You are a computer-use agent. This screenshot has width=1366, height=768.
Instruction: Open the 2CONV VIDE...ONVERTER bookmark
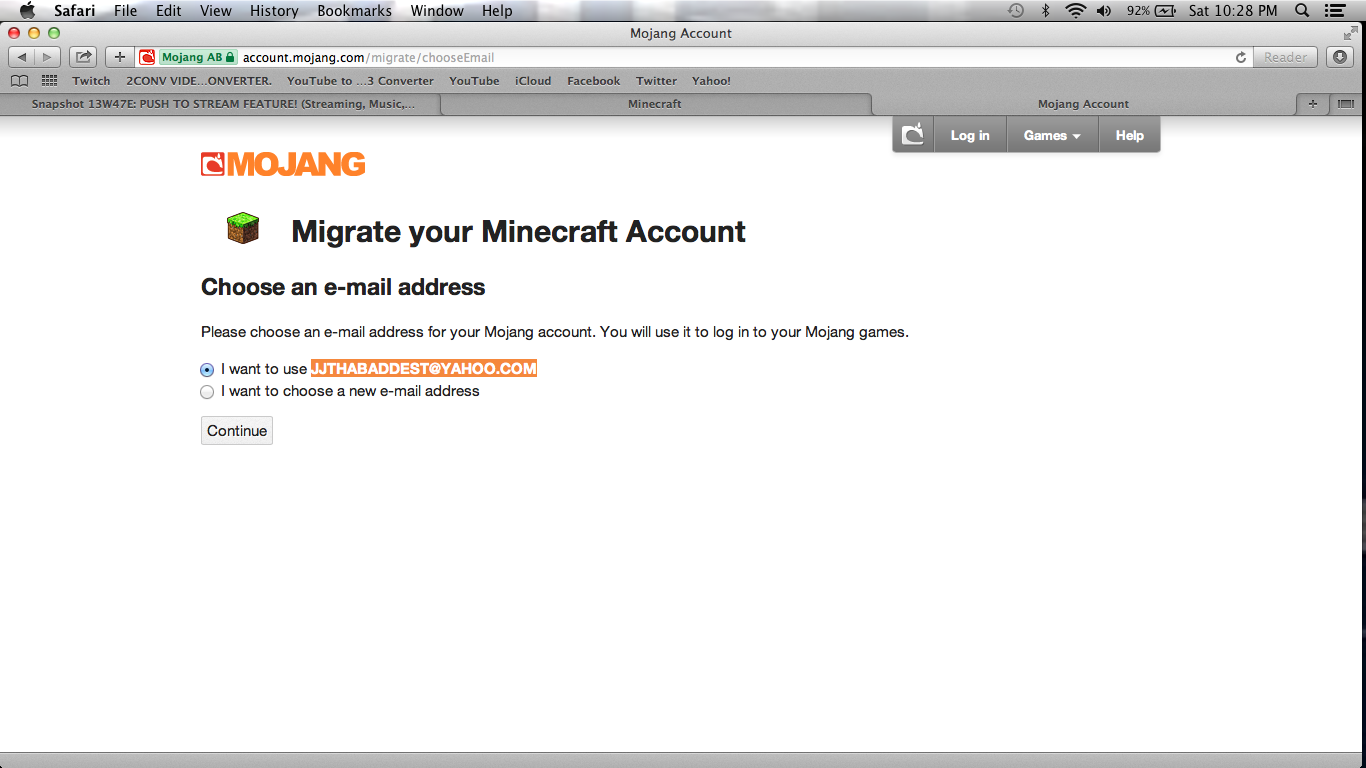pyautogui.click(x=199, y=81)
